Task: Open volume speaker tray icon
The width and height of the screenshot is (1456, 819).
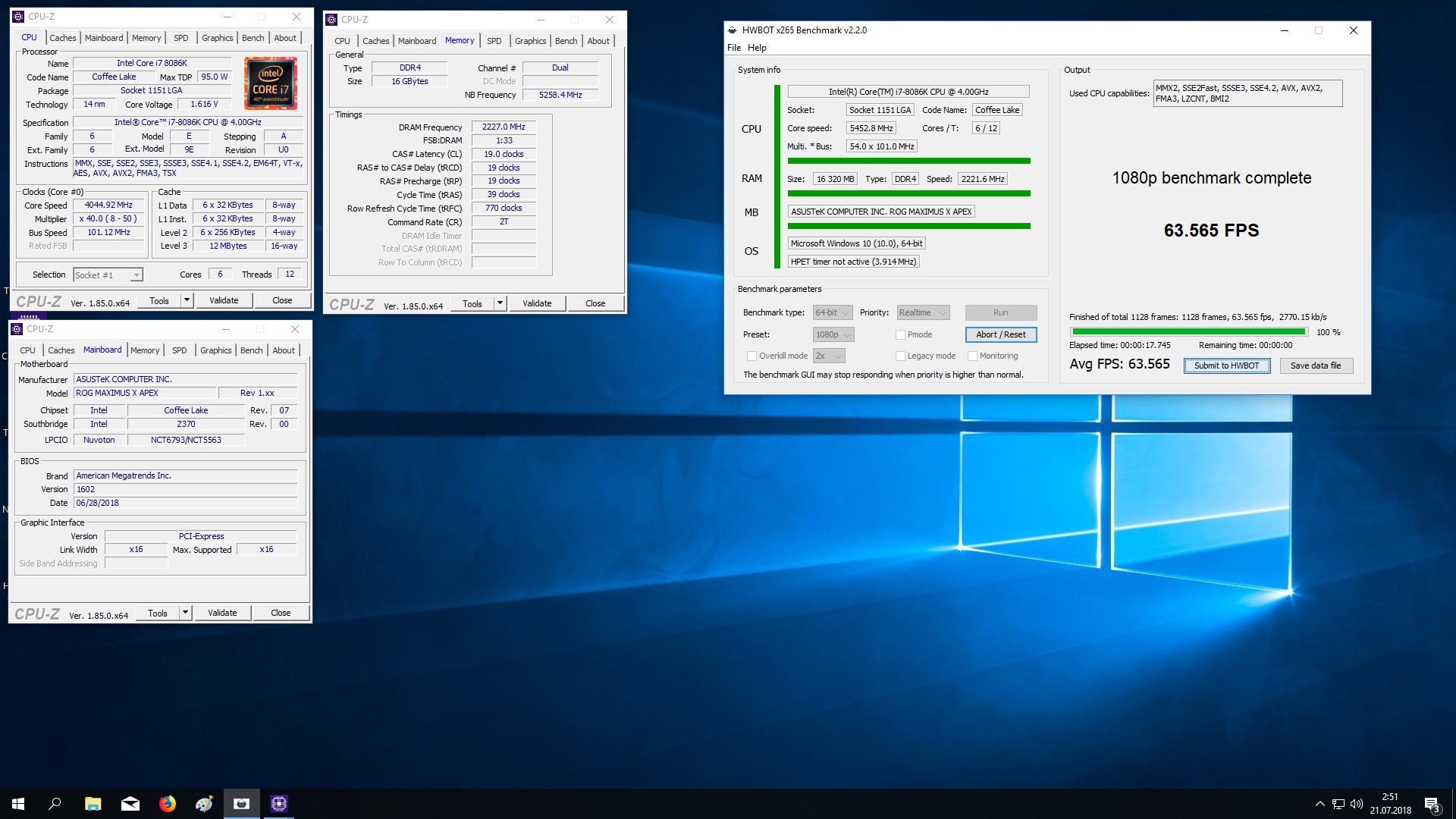Action: [x=1357, y=804]
